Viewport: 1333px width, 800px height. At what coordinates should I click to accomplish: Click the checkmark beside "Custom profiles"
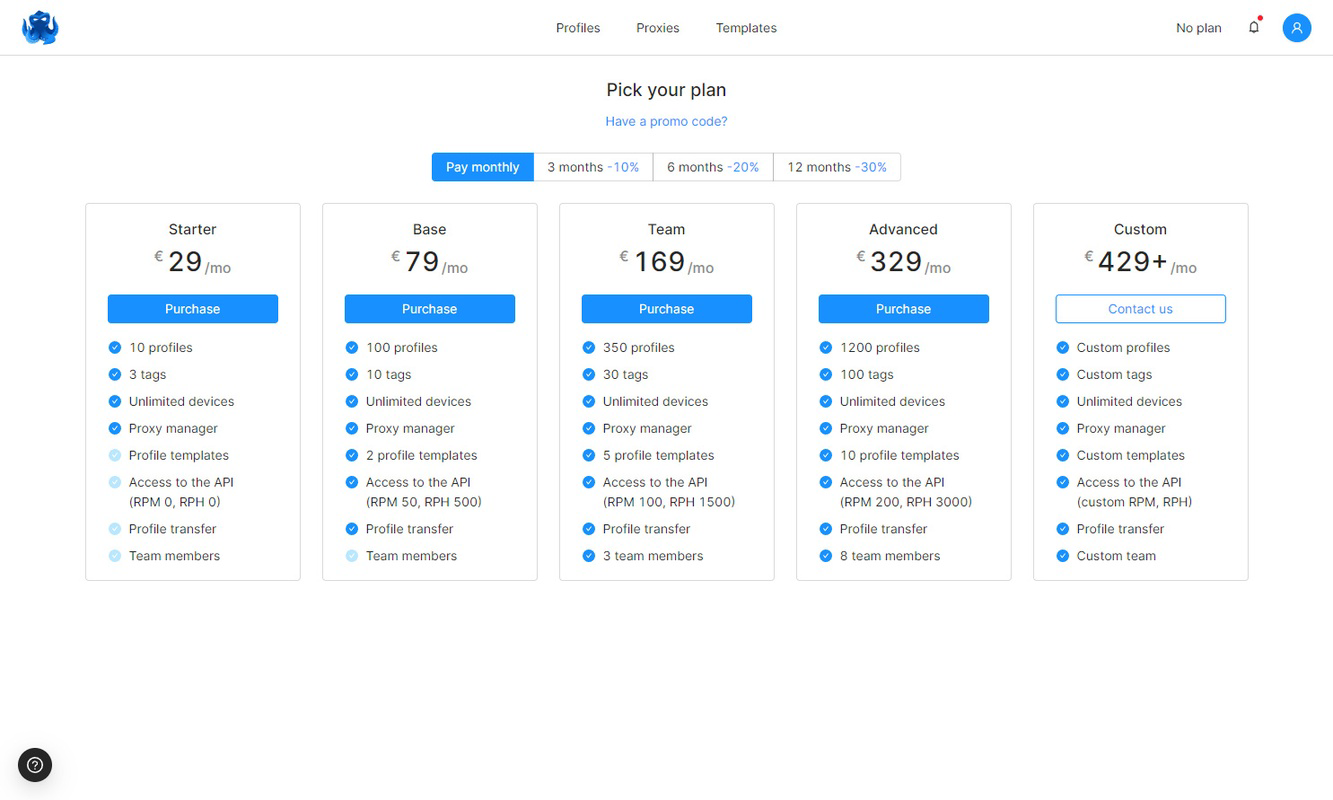click(1062, 347)
